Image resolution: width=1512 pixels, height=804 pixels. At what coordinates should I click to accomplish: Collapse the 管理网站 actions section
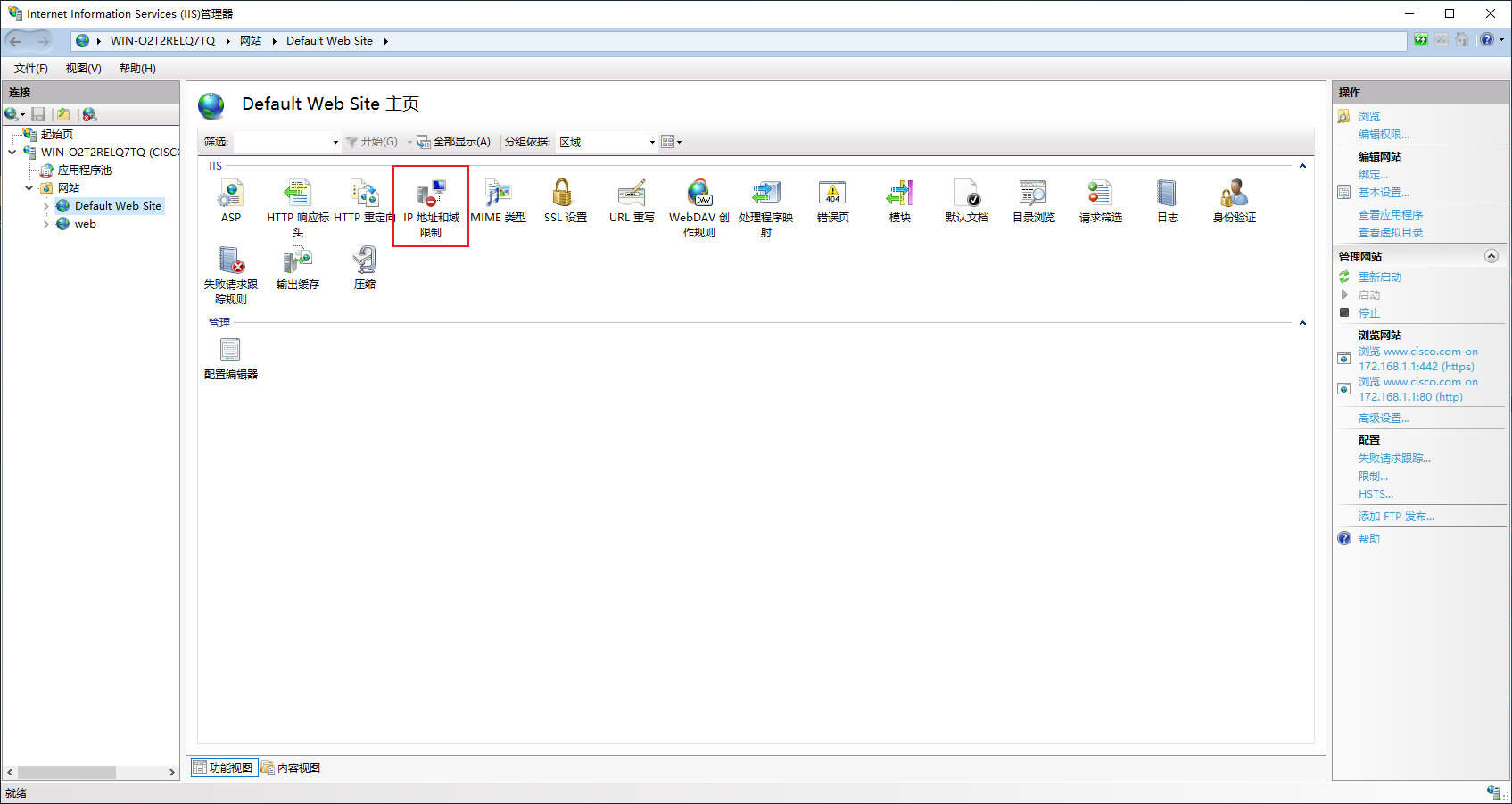pos(1491,256)
